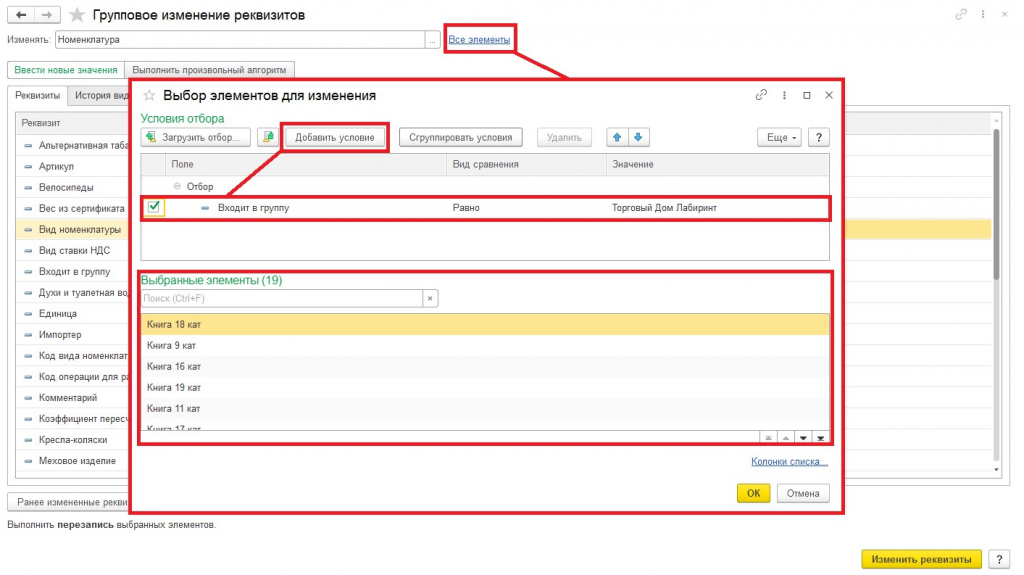Click the Изменять Номенклатура input field
1024x575 pixels.
[x=240, y=40]
